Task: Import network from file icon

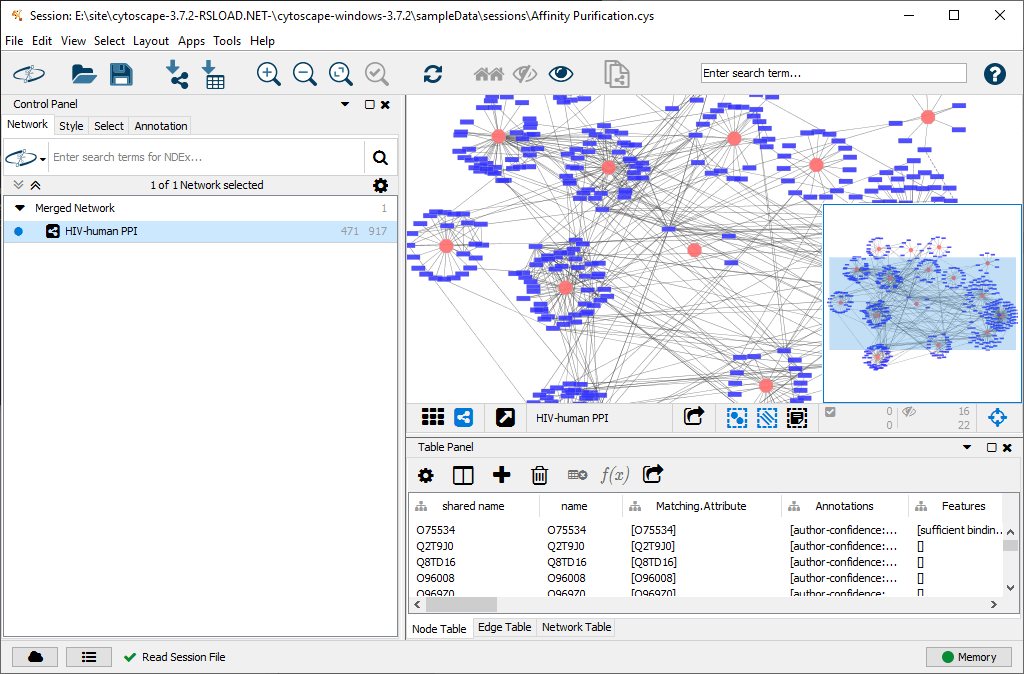Action: [177, 74]
